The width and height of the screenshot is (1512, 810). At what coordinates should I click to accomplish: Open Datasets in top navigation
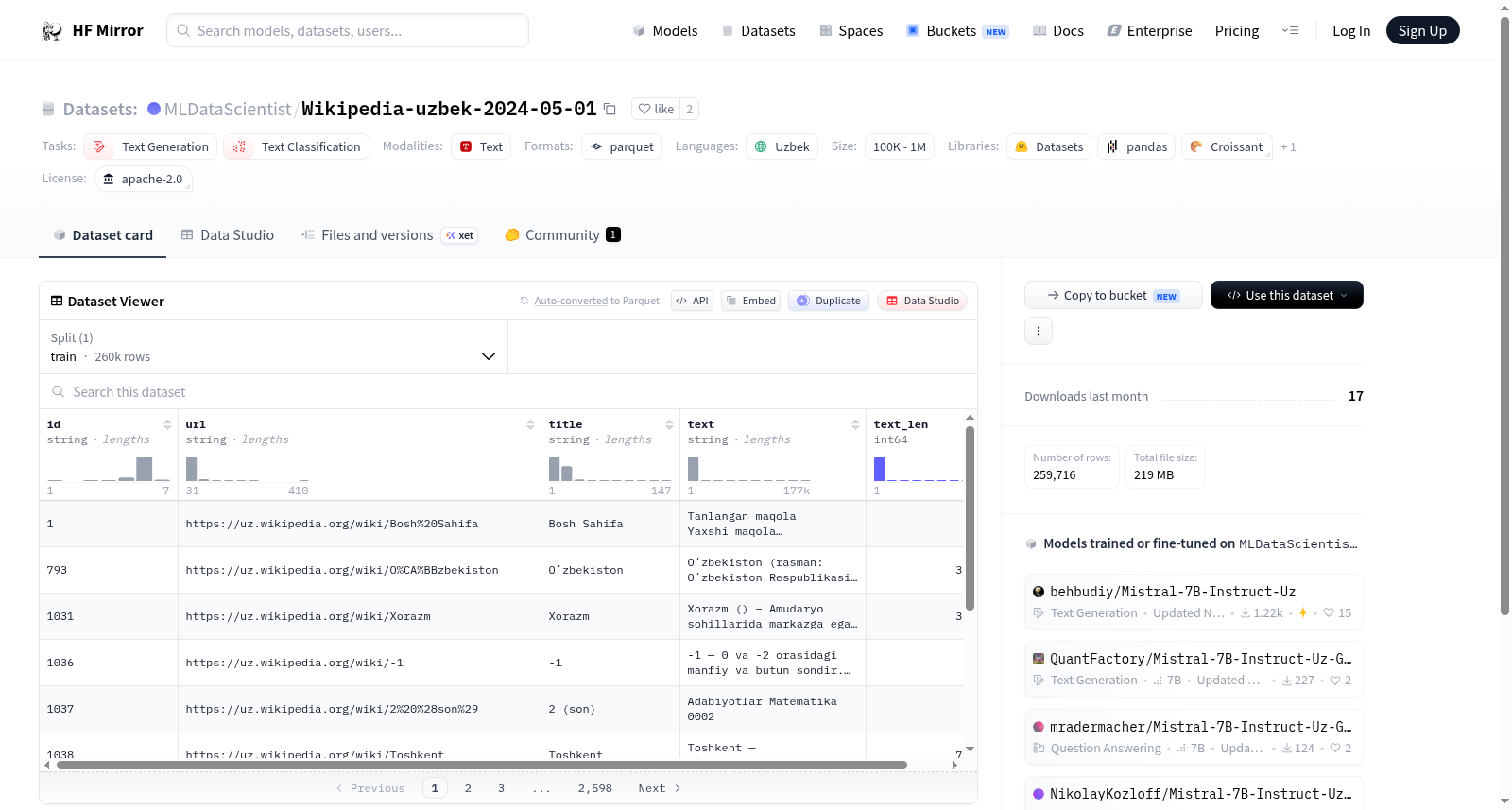click(758, 30)
